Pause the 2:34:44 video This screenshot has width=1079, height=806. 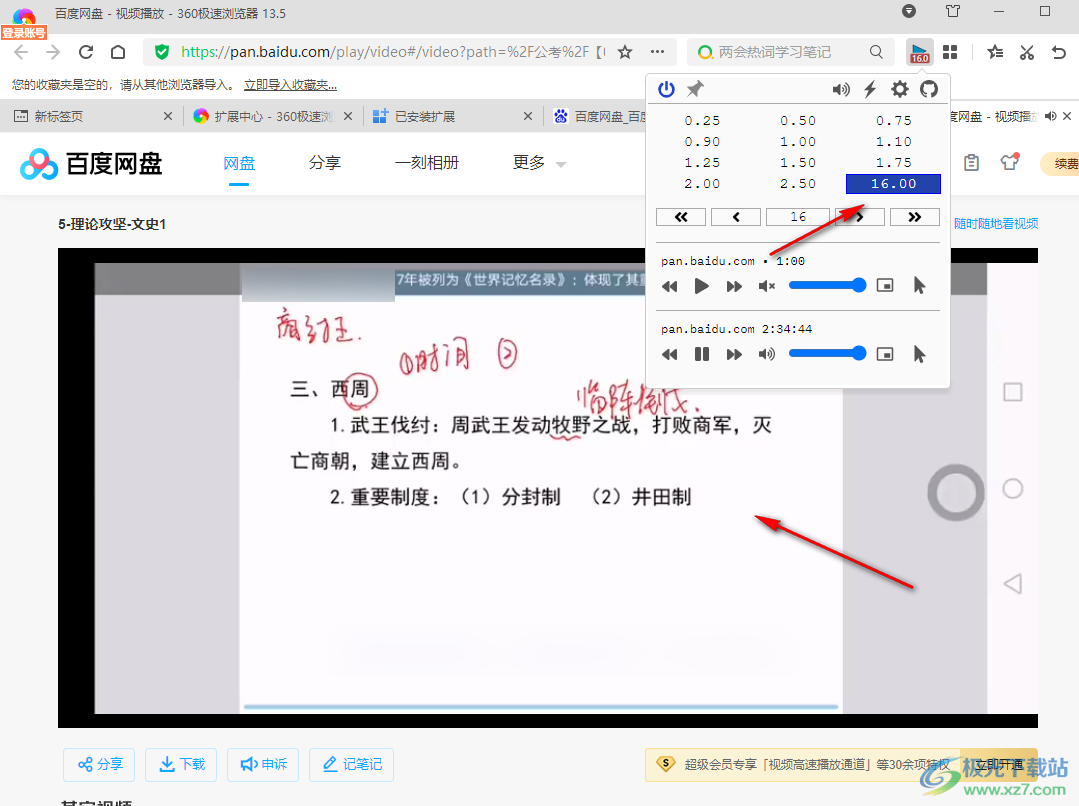[x=701, y=354]
